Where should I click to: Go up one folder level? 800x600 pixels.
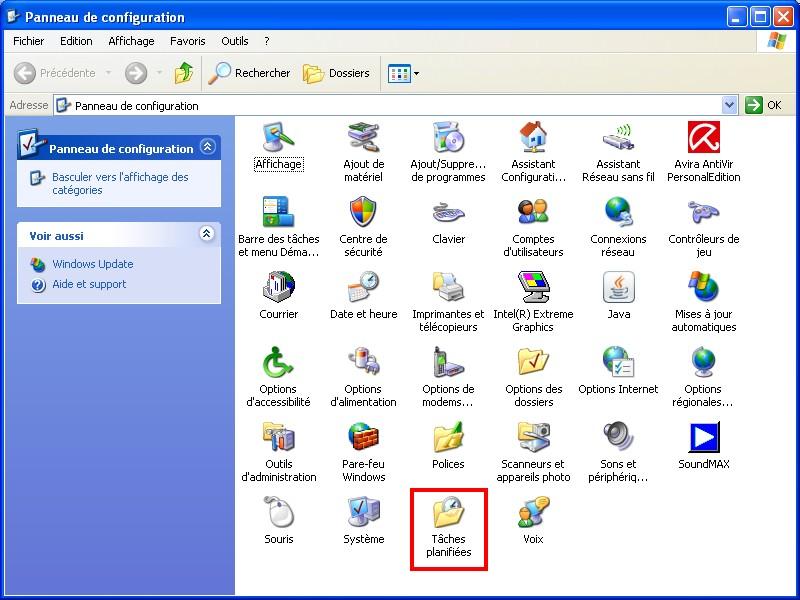pyautogui.click(x=184, y=73)
